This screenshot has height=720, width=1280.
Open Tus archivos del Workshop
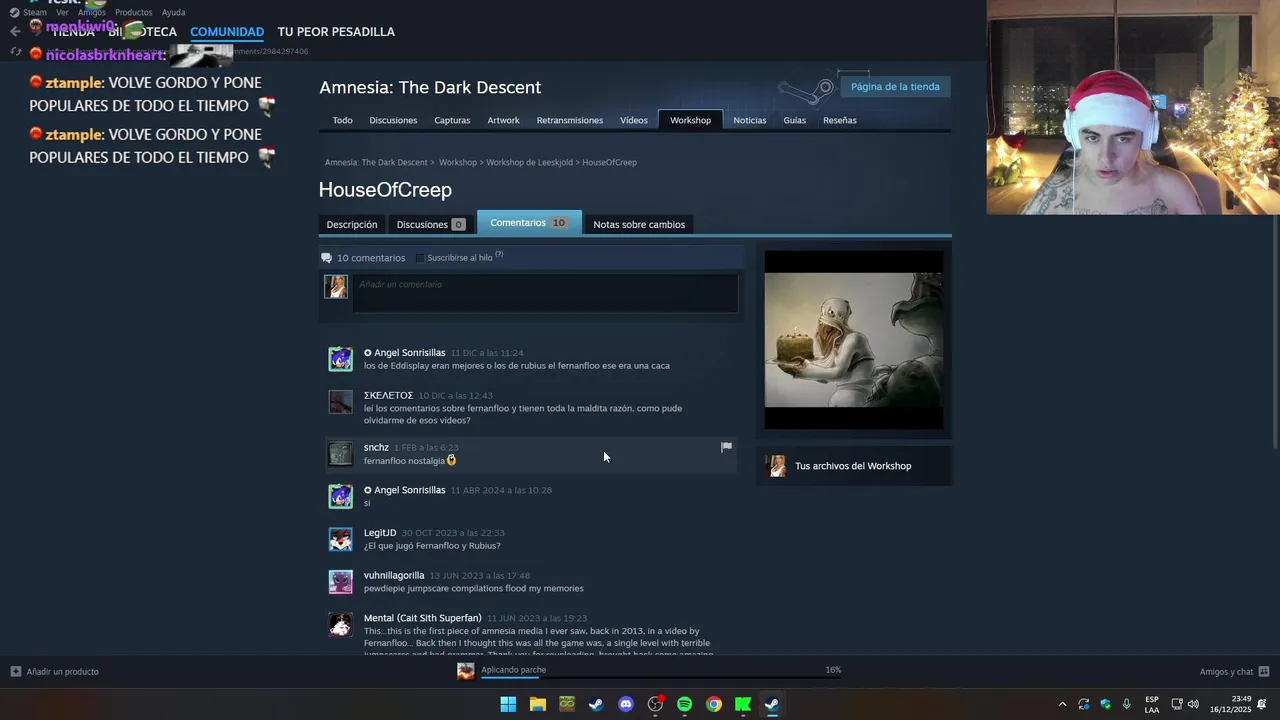tap(853, 466)
